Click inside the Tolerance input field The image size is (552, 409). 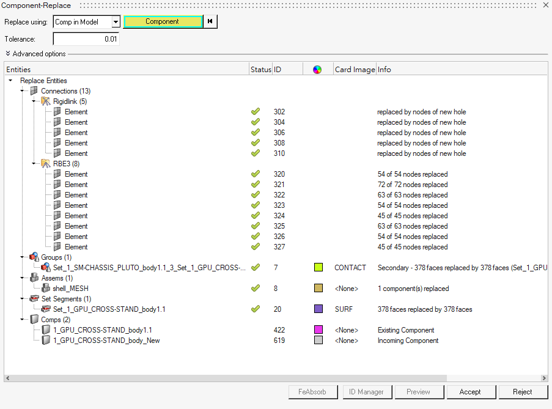click(x=86, y=39)
